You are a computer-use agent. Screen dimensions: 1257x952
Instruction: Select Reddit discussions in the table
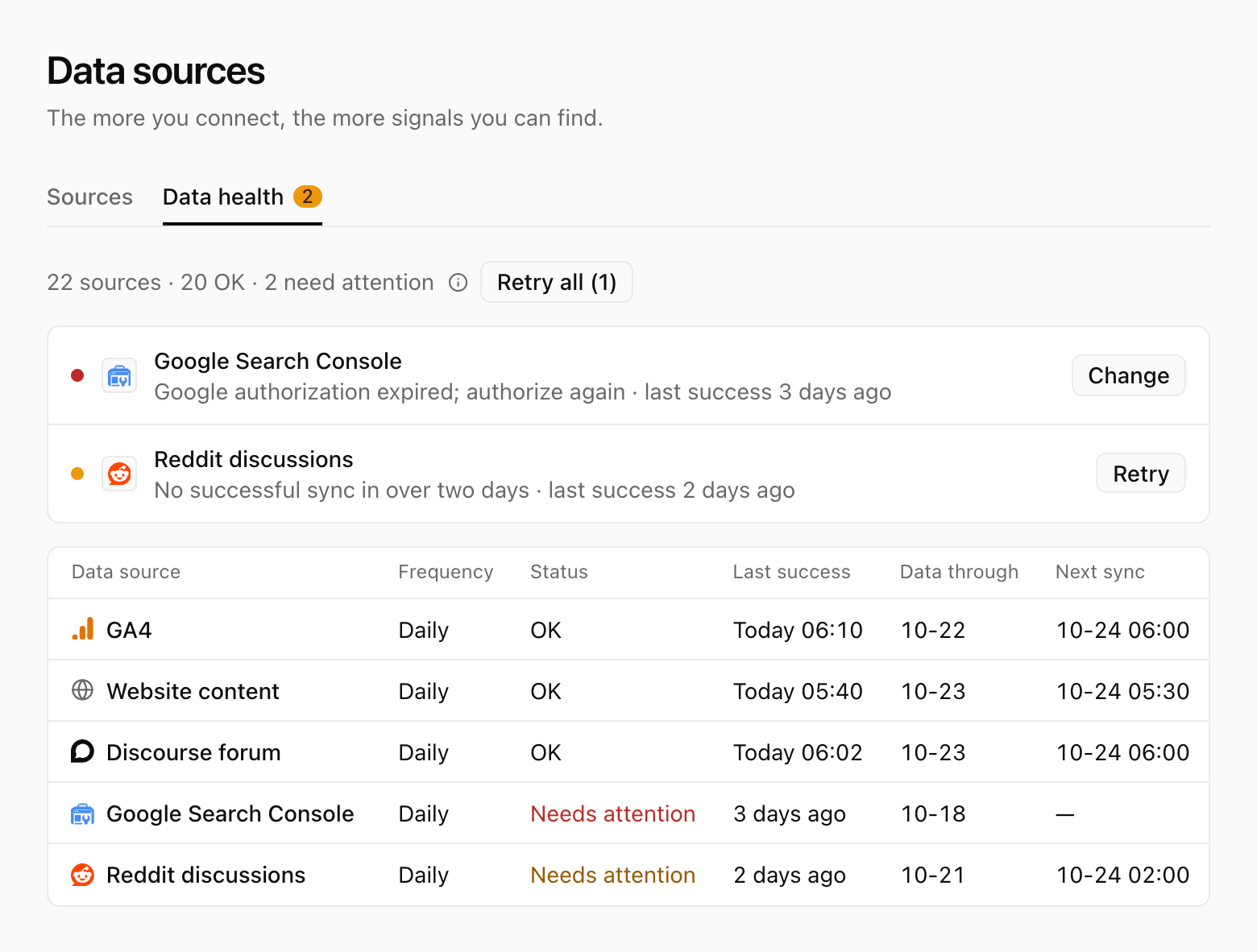(x=205, y=875)
